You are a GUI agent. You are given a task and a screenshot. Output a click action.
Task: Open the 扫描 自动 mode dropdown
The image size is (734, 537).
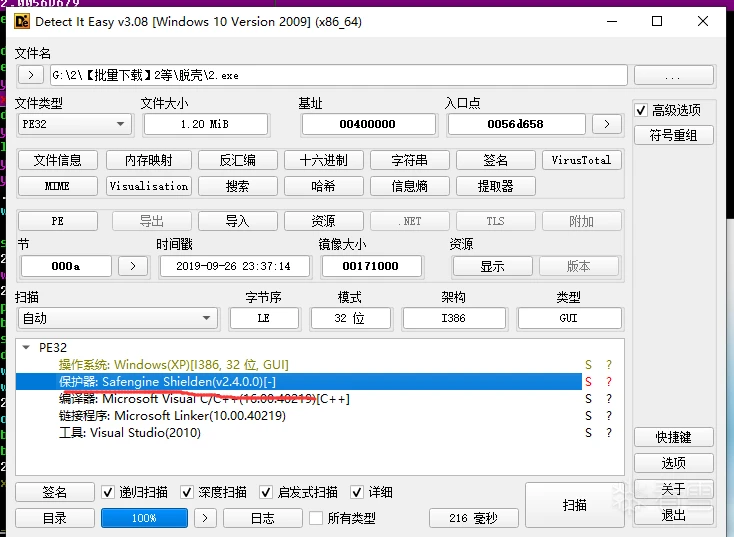[x=117, y=318]
